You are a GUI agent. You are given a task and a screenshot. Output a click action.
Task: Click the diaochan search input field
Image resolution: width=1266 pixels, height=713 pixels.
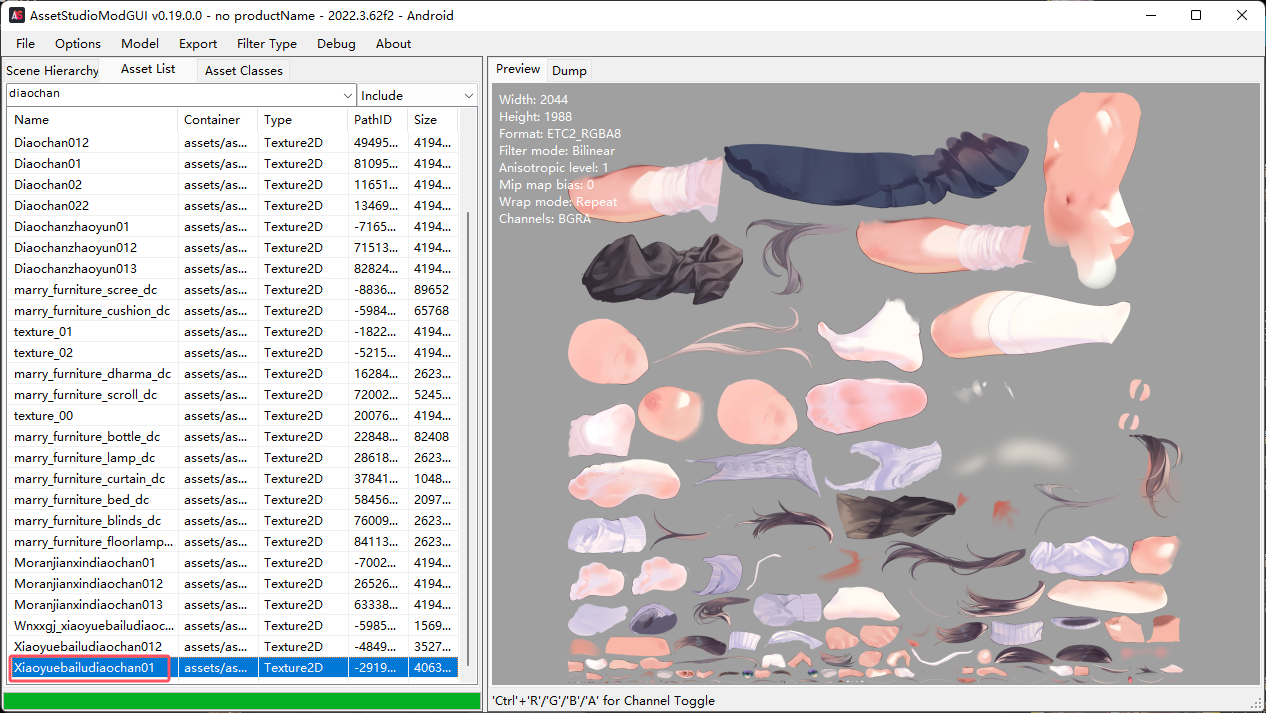click(x=172, y=94)
